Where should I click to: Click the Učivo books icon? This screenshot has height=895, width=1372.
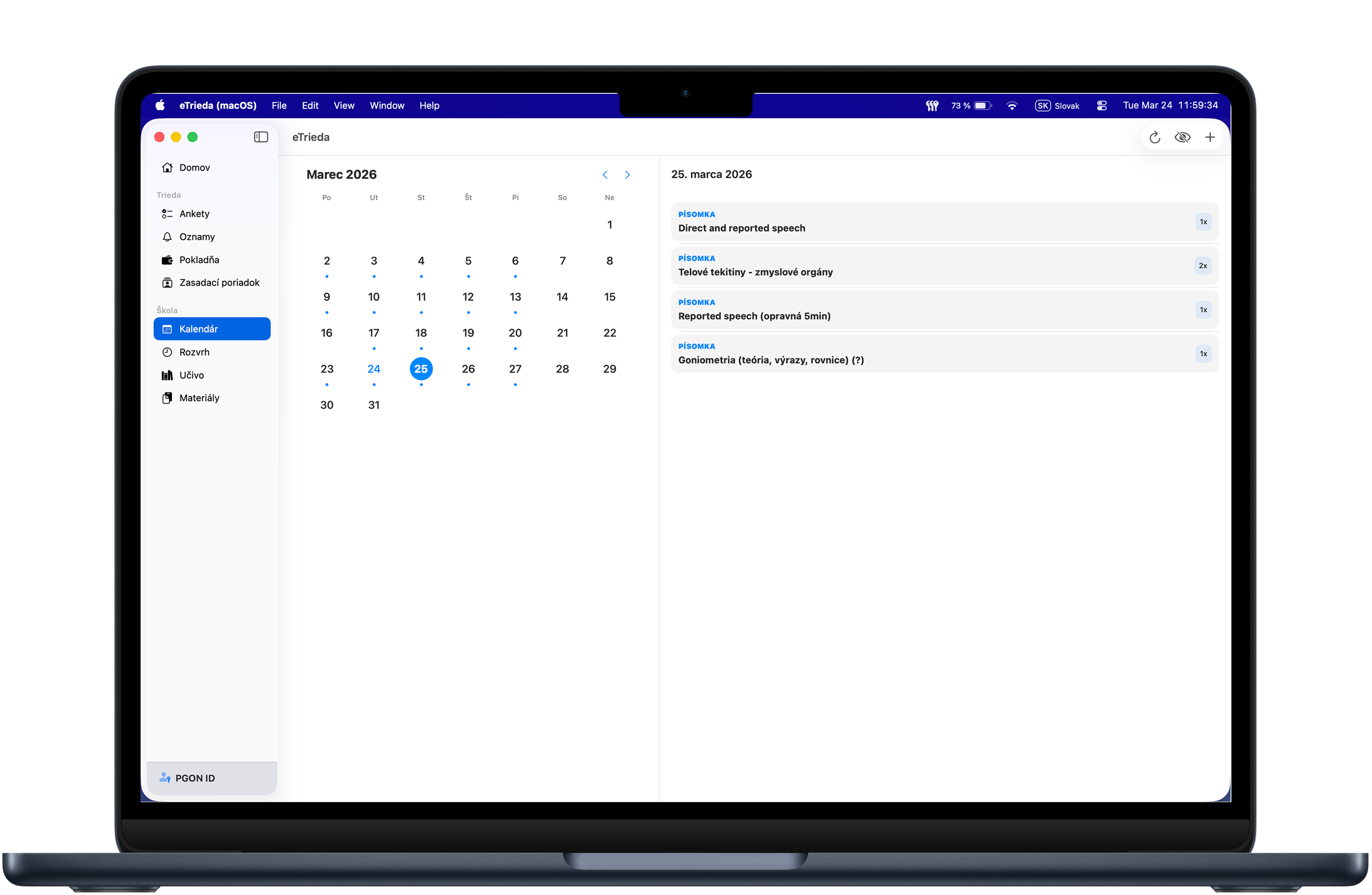[167, 375]
